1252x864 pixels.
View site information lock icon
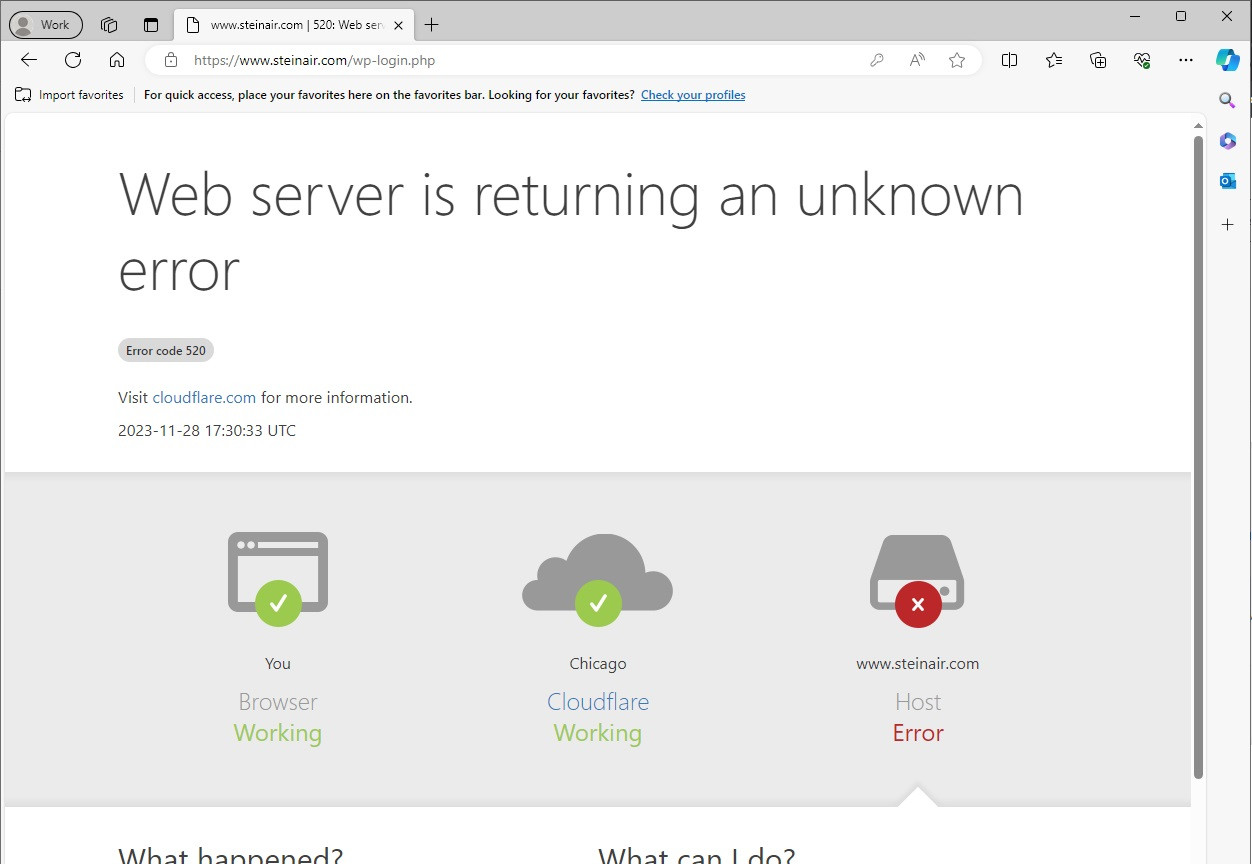(x=171, y=60)
